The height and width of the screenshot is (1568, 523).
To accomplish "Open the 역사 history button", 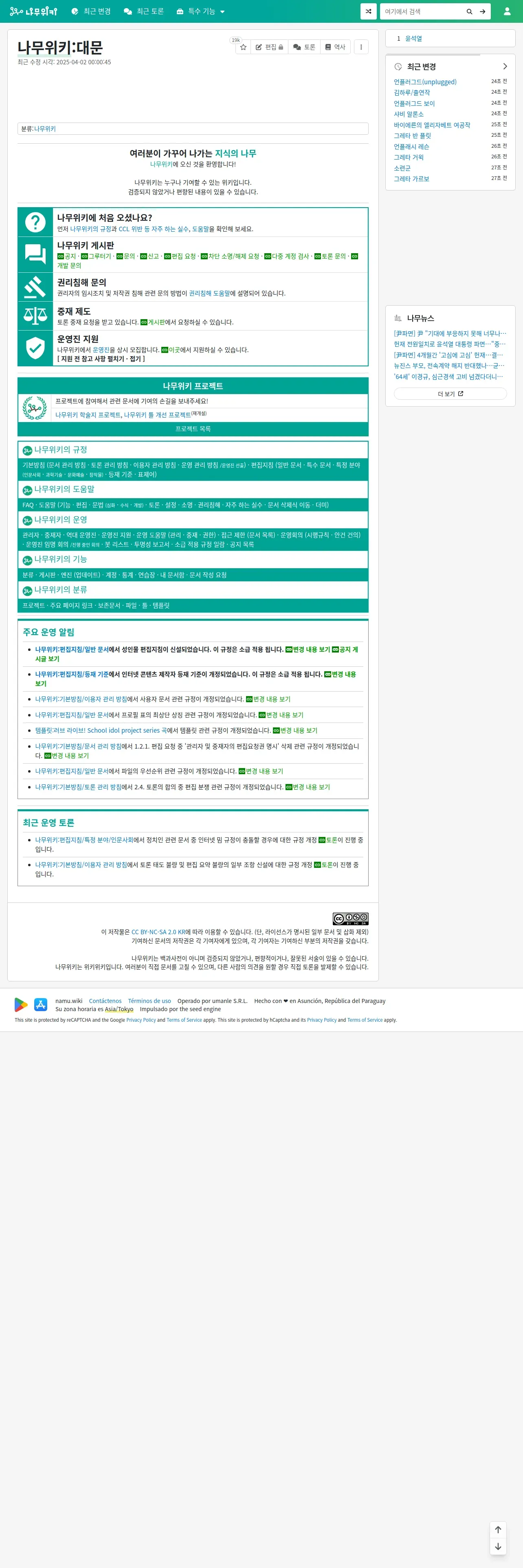I will click(x=336, y=47).
